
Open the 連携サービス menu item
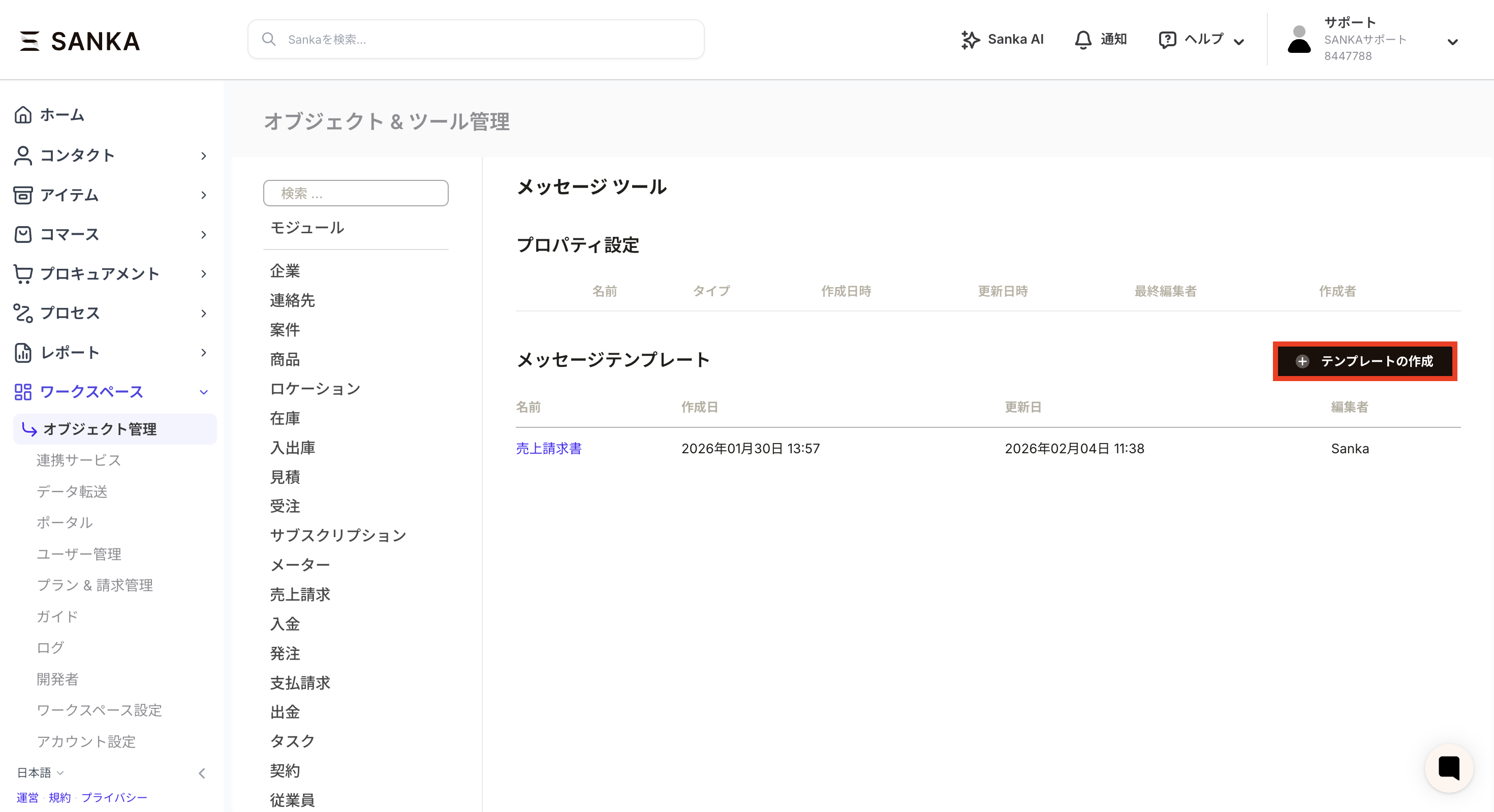coord(78,460)
